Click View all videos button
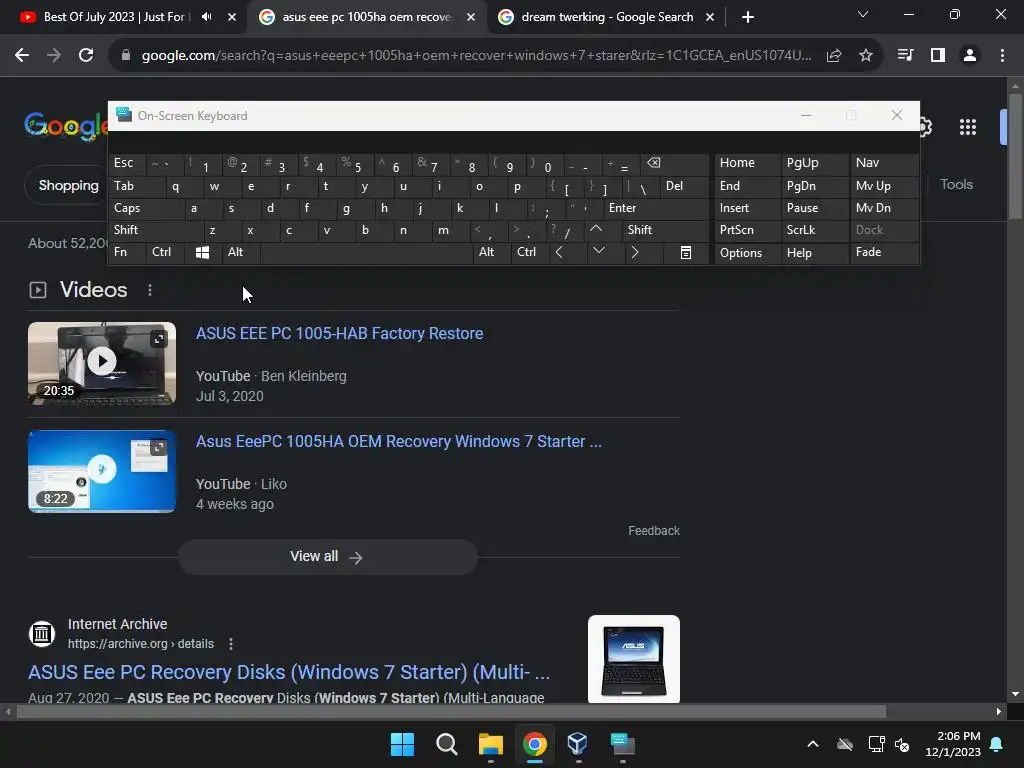 (x=327, y=557)
